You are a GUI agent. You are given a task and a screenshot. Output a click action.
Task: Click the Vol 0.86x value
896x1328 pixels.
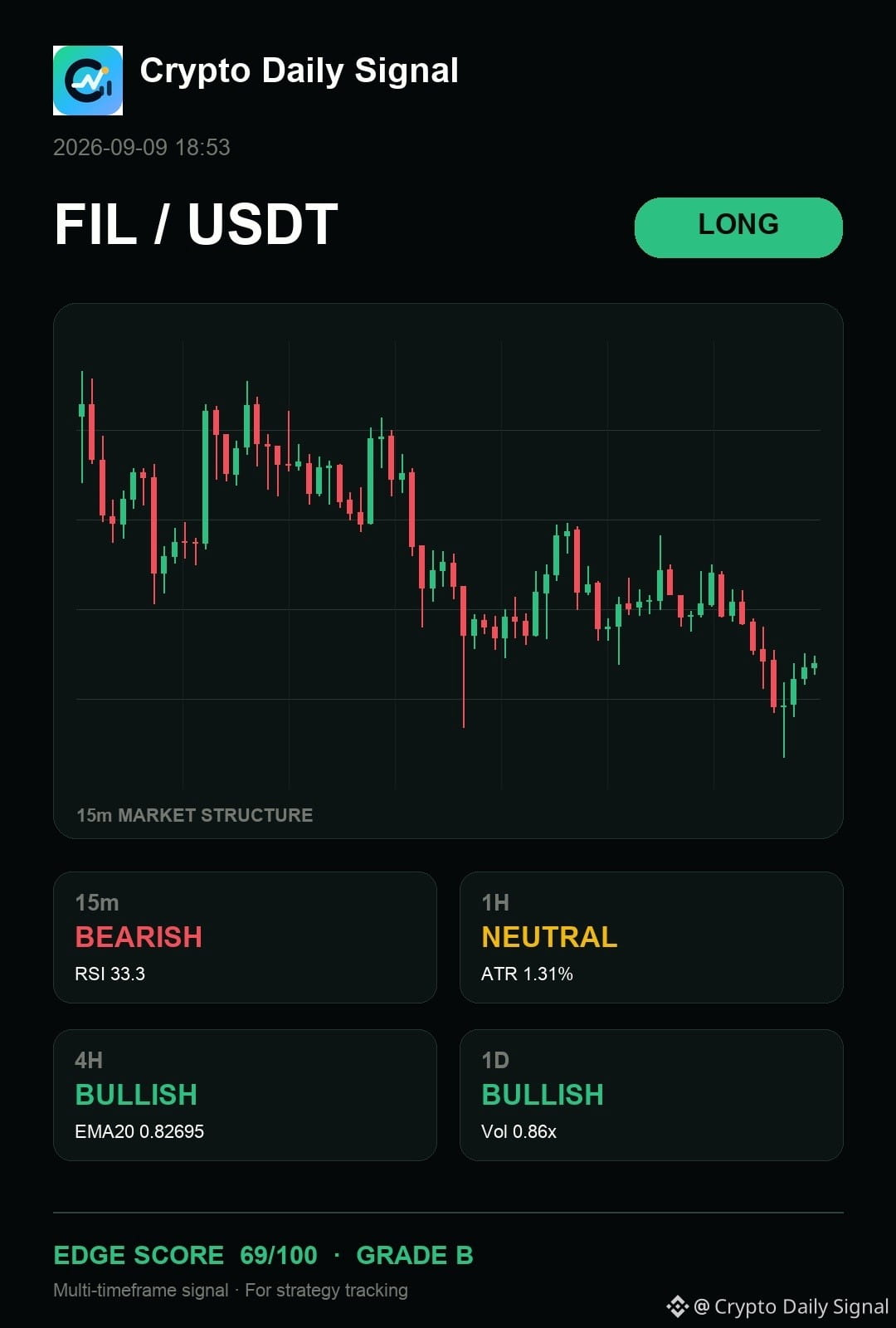pyautogui.click(x=519, y=1131)
